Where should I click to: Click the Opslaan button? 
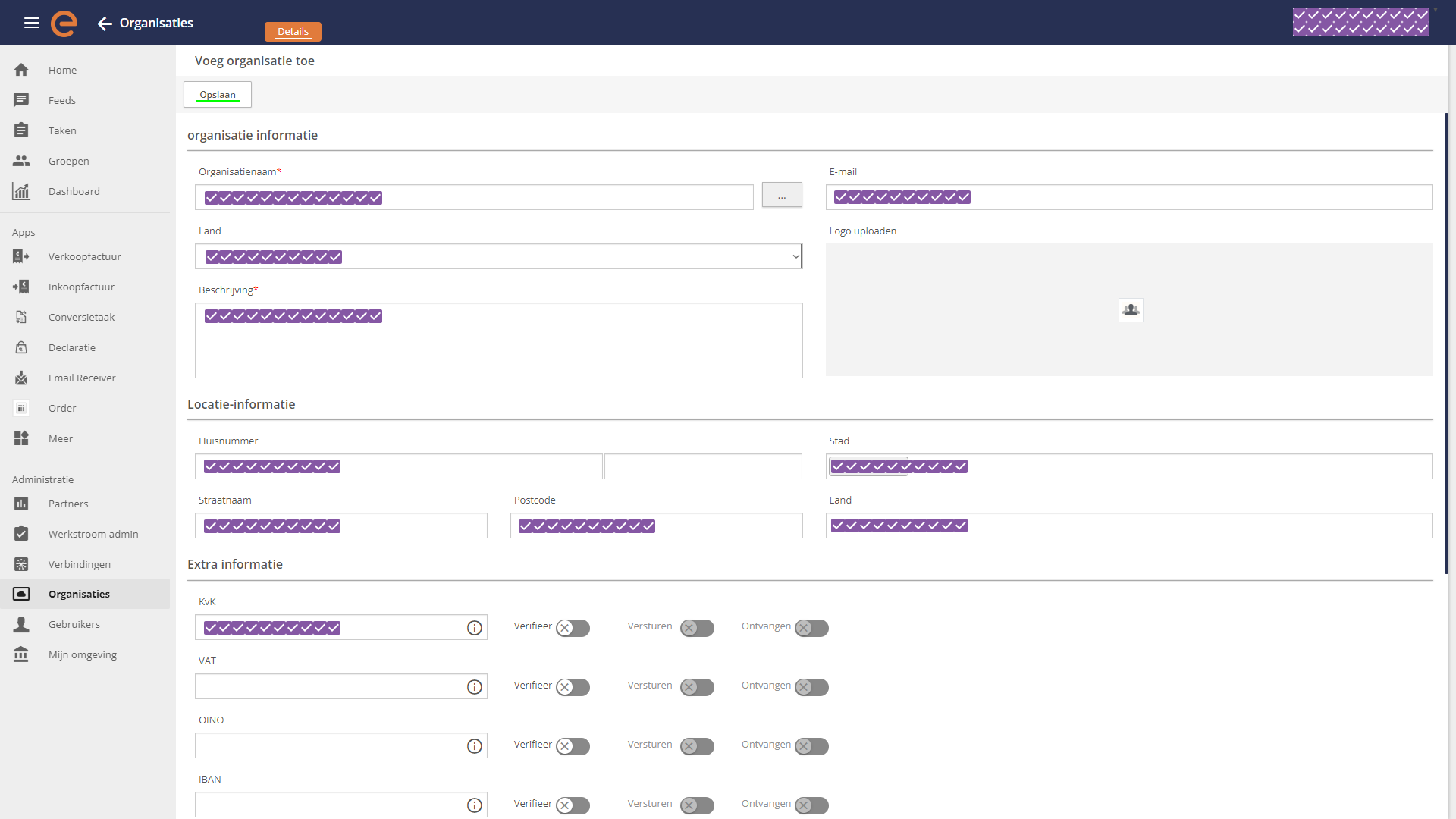point(218,95)
